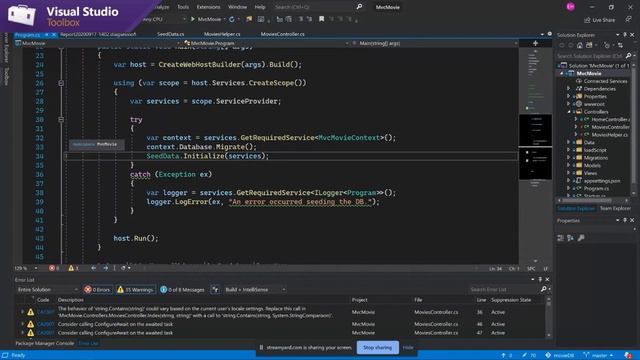This screenshot has width=640, height=360.
Task: Open the Extensions menu
Action: pyautogui.click(x=208, y=7)
